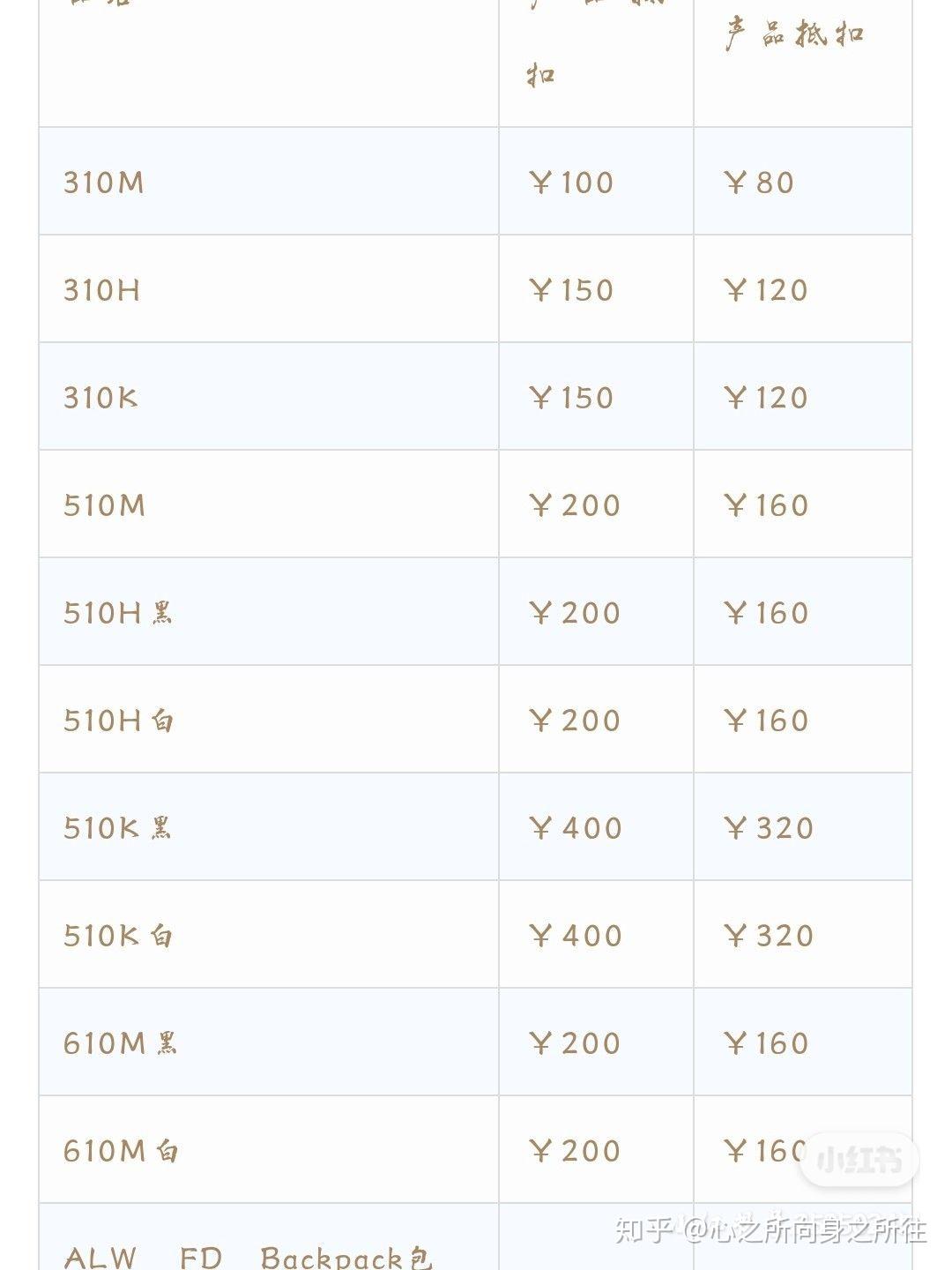
Task: Click the ¥200 price in 510M row
Action: pos(575,505)
